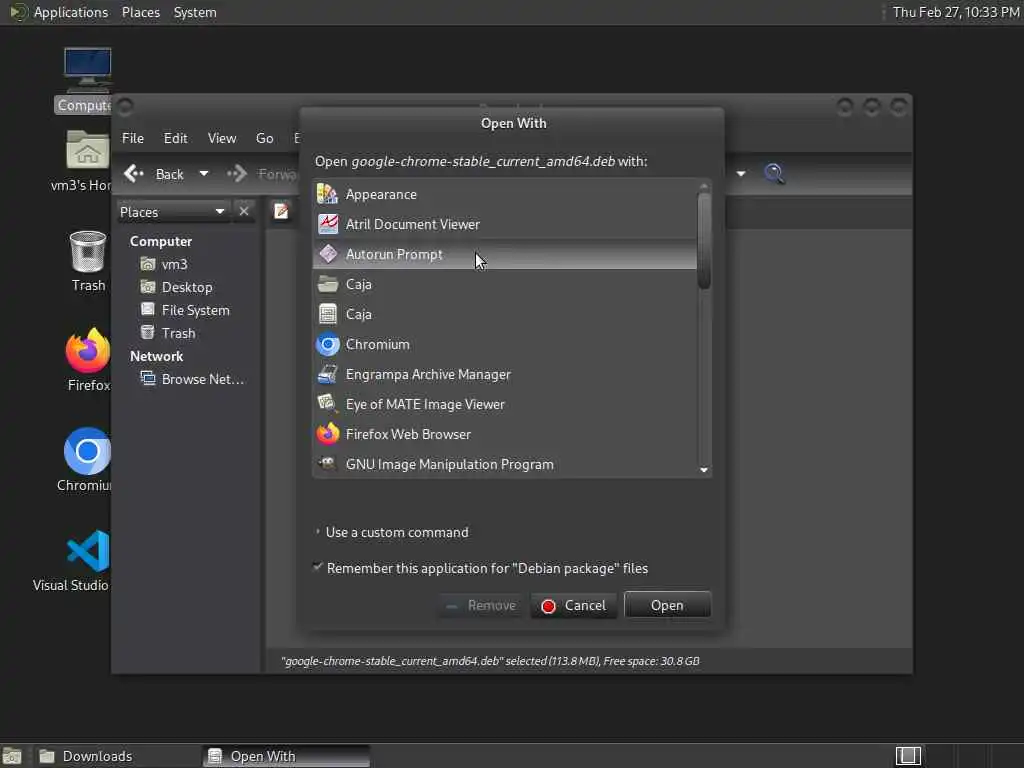Click the Cancel button
The height and width of the screenshot is (768, 1024).
[574, 605]
